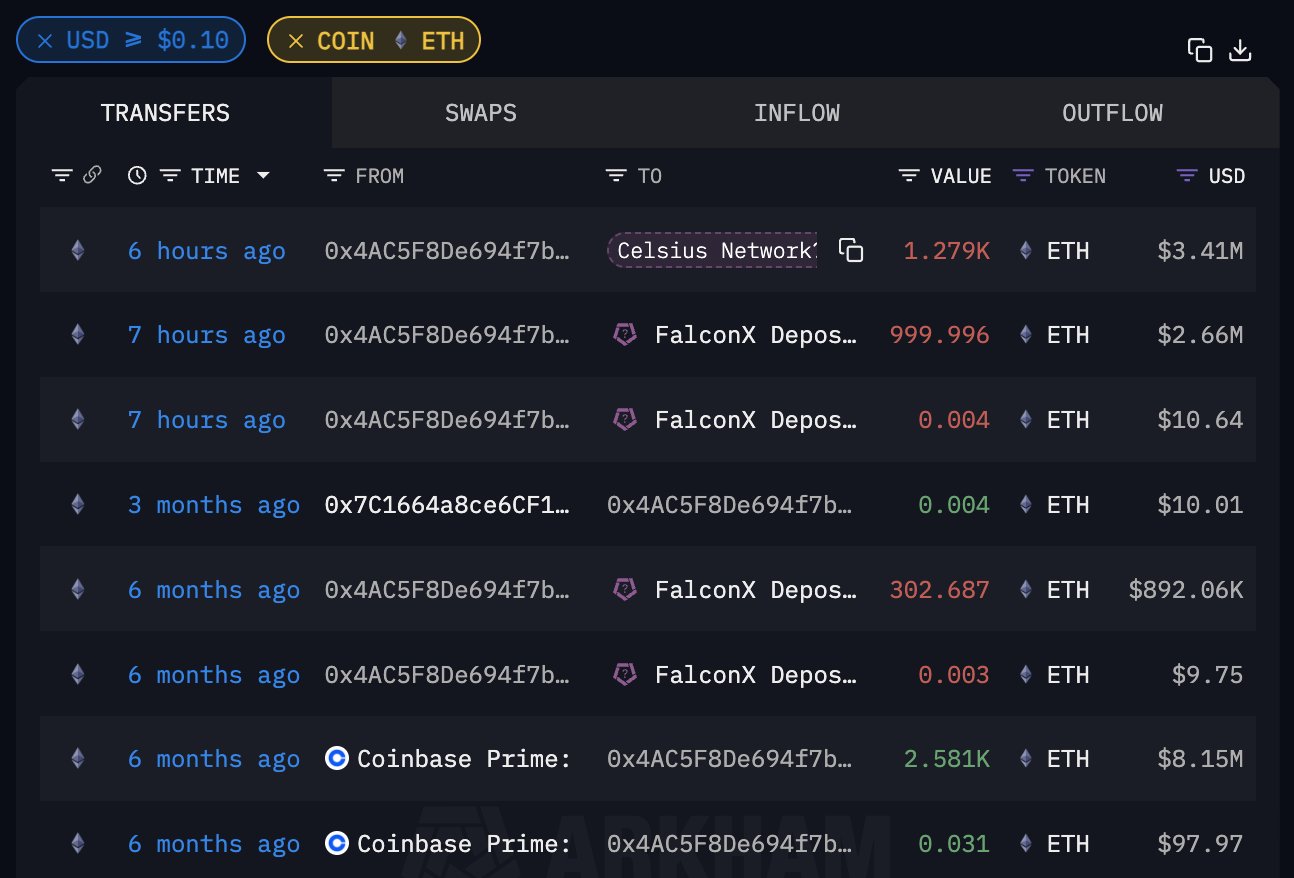The height and width of the screenshot is (878, 1294).
Task: Click the Ethereum icon in first transfer row
Action: coord(77,251)
